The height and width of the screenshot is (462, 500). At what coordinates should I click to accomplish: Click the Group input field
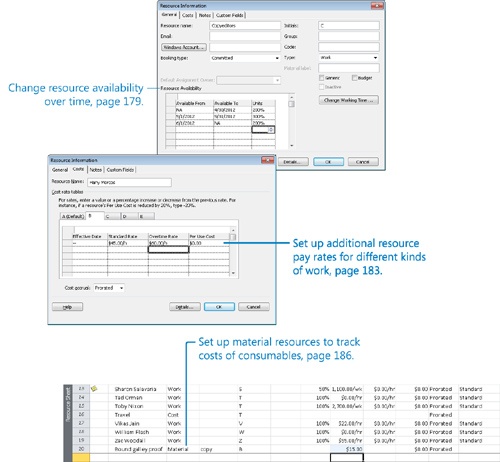[349, 36]
